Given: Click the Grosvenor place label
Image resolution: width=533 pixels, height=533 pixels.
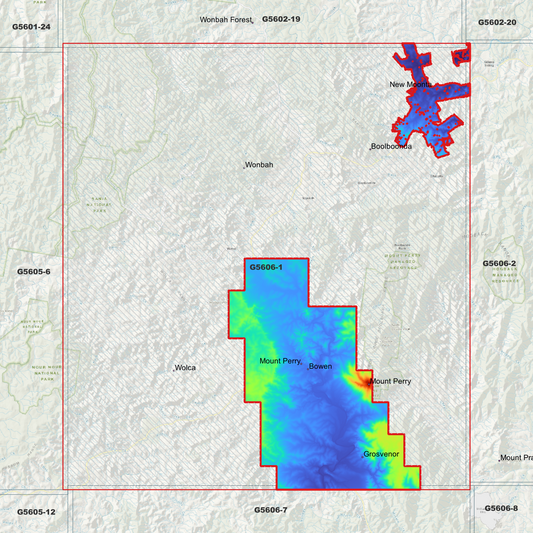Looking at the screenshot, I should [x=381, y=454].
